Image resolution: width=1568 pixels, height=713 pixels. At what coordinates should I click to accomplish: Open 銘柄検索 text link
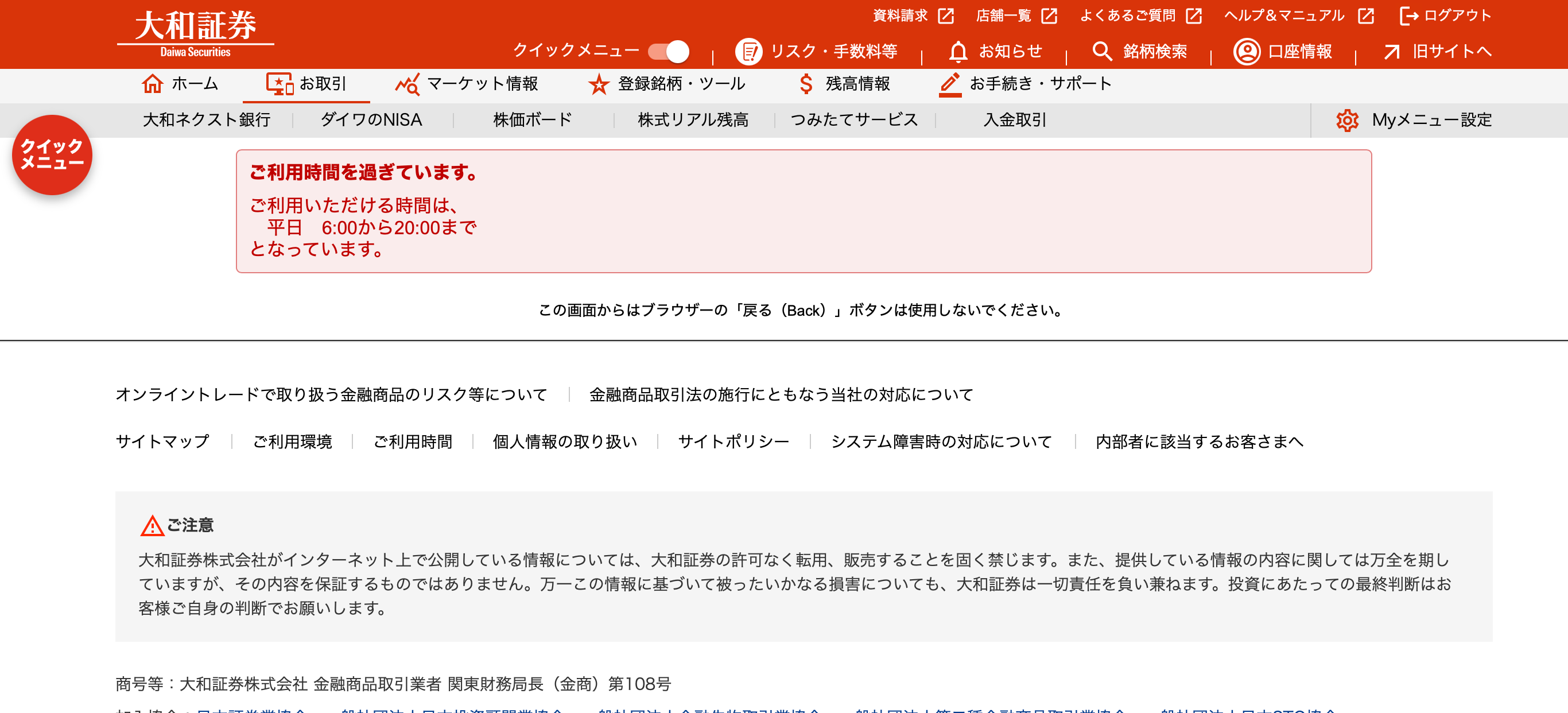[1155, 51]
